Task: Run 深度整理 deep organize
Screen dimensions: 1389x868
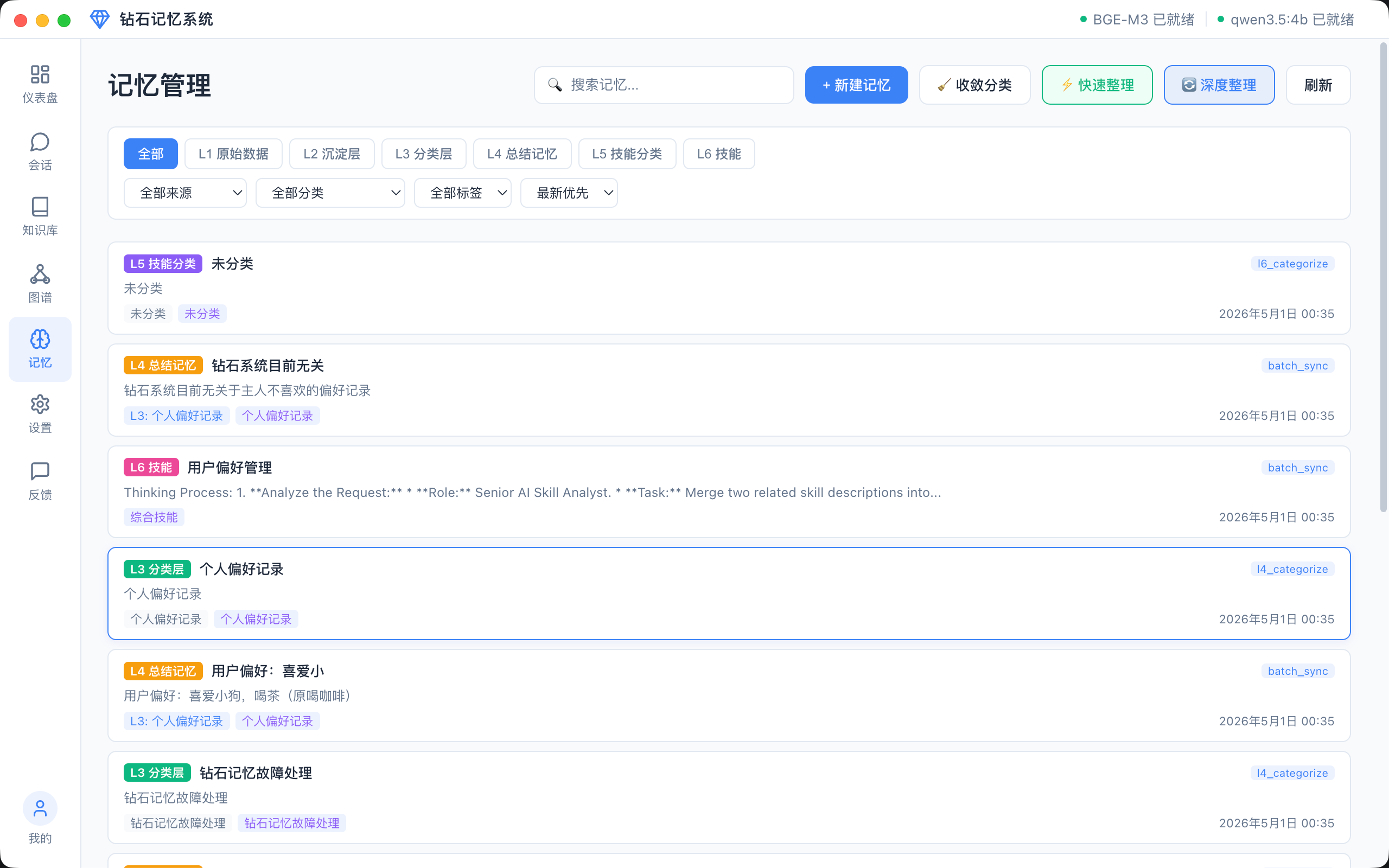Action: pos(1219,85)
